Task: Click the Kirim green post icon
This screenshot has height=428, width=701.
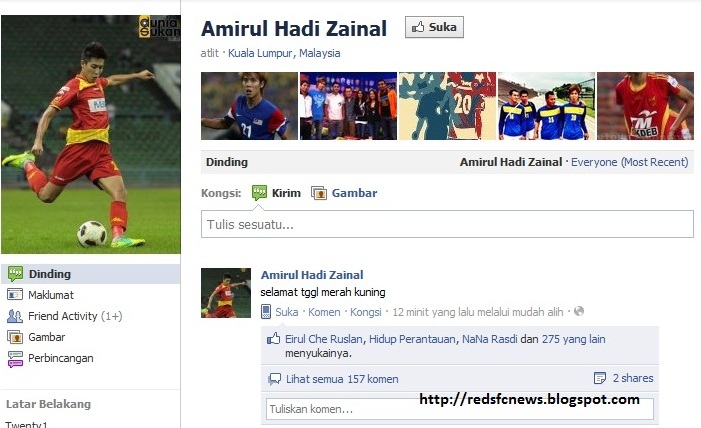Action: click(259, 193)
